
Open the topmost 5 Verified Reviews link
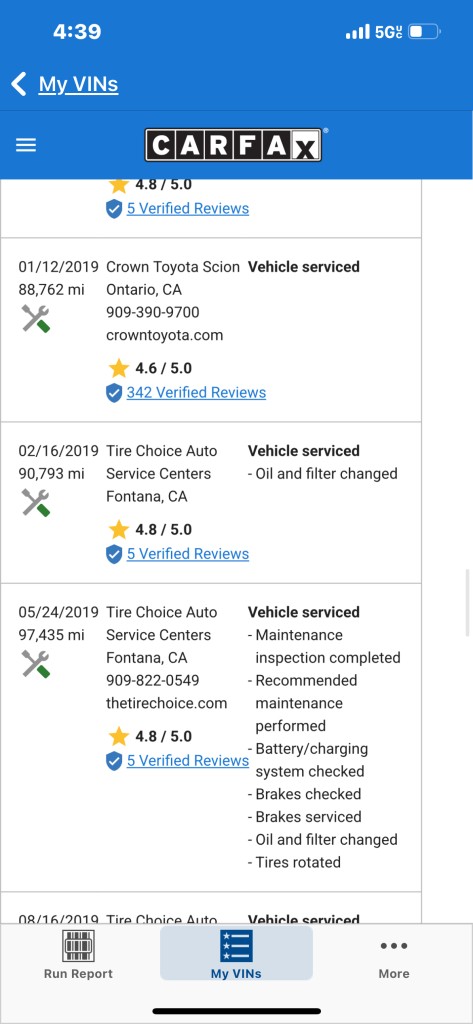tap(188, 208)
